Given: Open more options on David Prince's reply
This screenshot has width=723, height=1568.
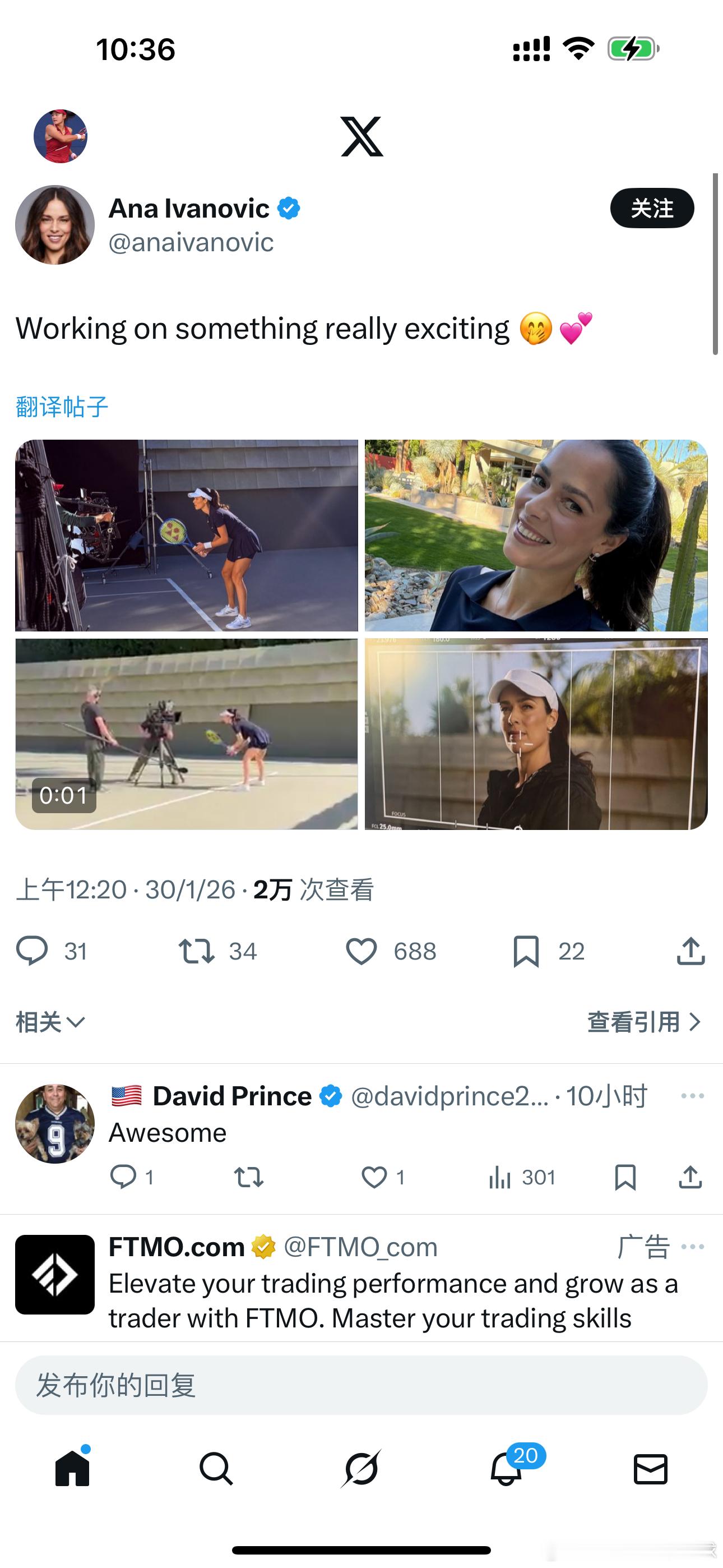Looking at the screenshot, I should click(693, 1096).
